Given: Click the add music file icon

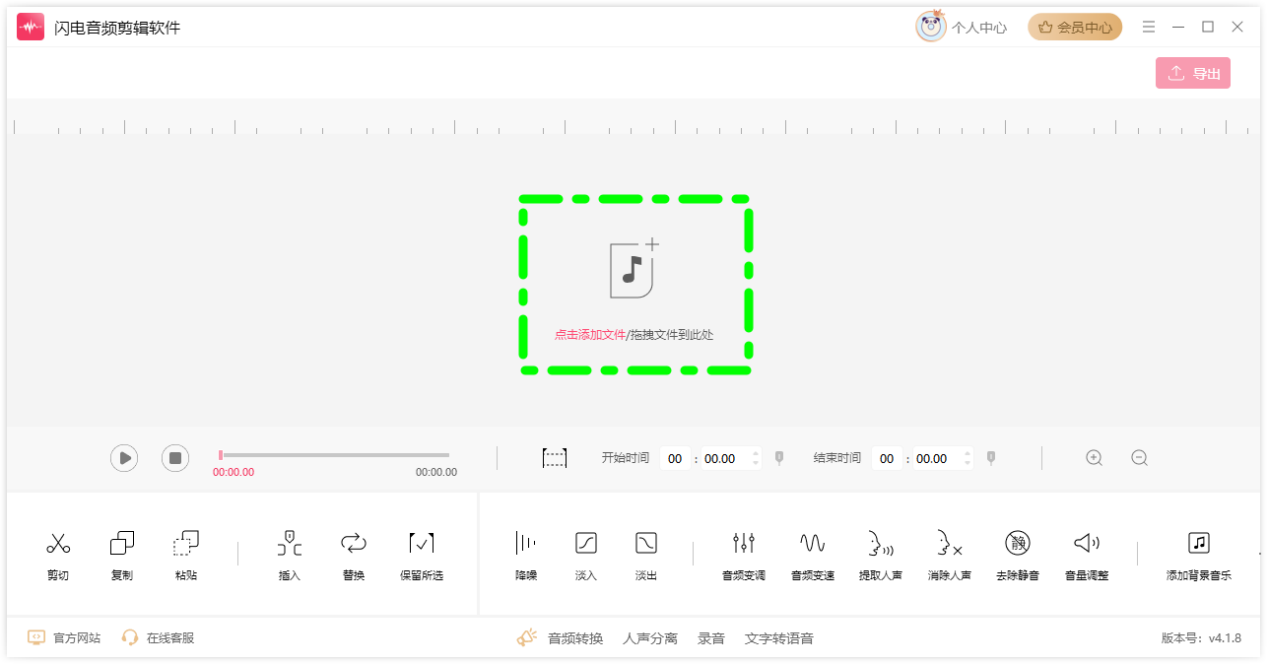Looking at the screenshot, I should pos(634,268).
